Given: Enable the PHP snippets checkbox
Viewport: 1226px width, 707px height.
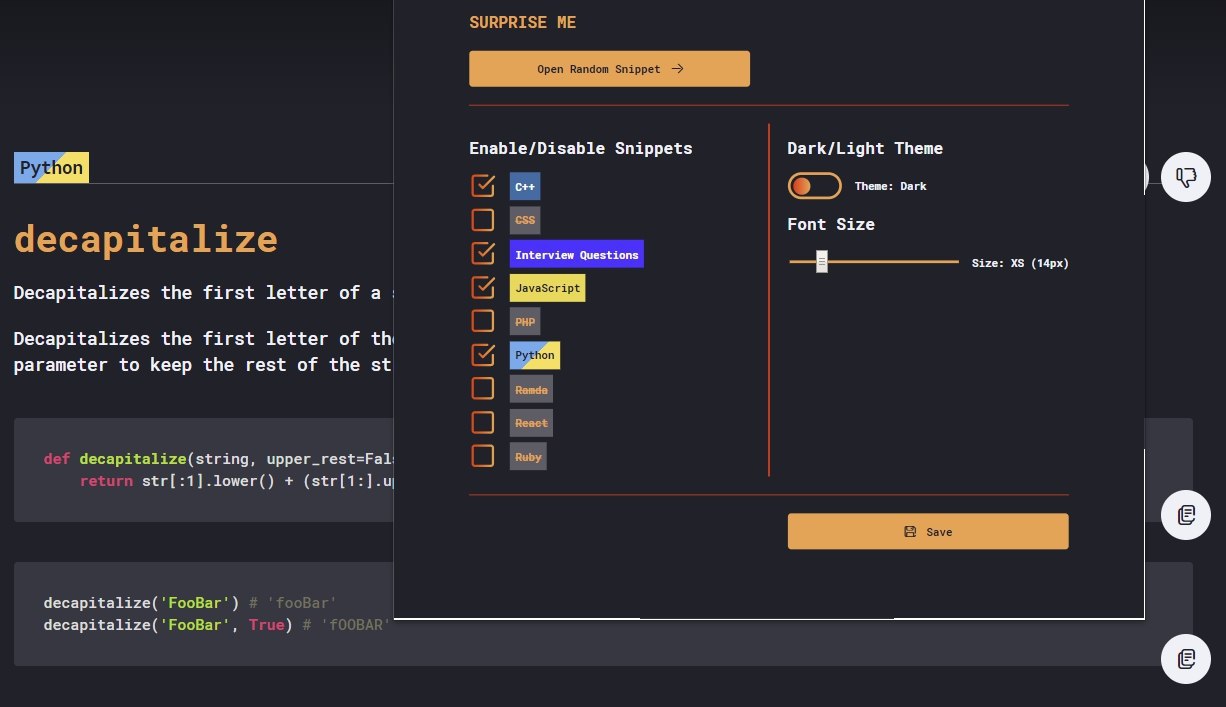Looking at the screenshot, I should click(x=483, y=321).
